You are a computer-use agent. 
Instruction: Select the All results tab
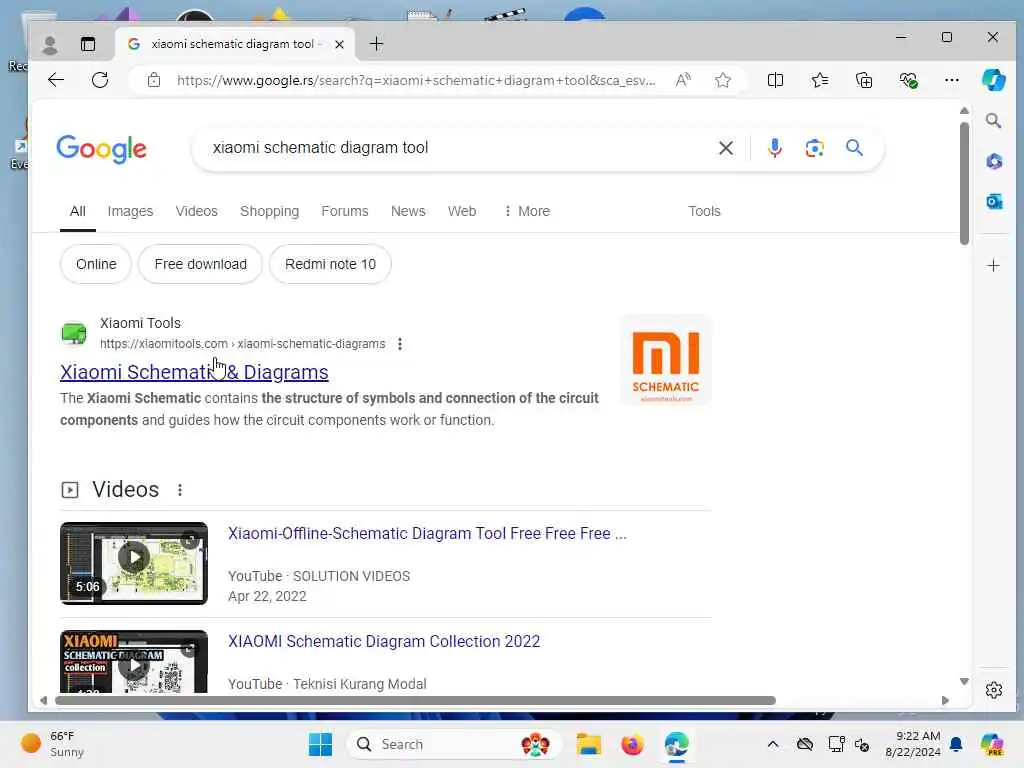(78, 212)
